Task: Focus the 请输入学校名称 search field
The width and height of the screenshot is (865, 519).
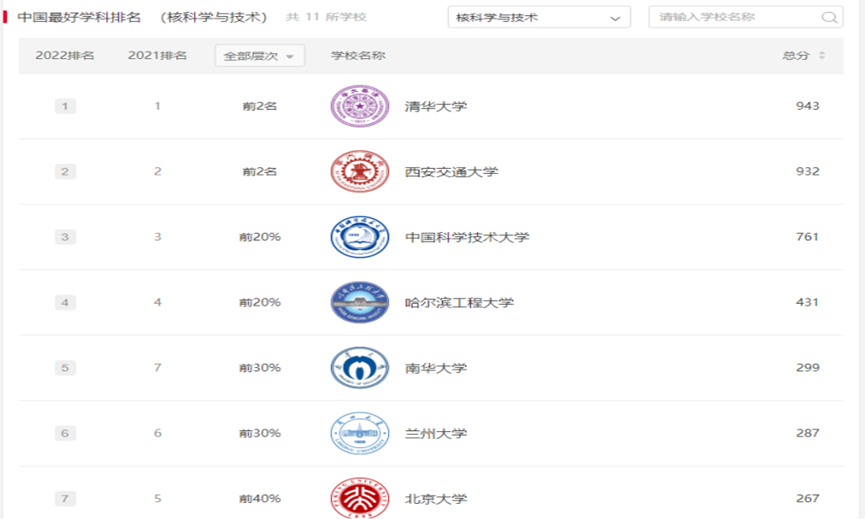Action: pos(746,17)
